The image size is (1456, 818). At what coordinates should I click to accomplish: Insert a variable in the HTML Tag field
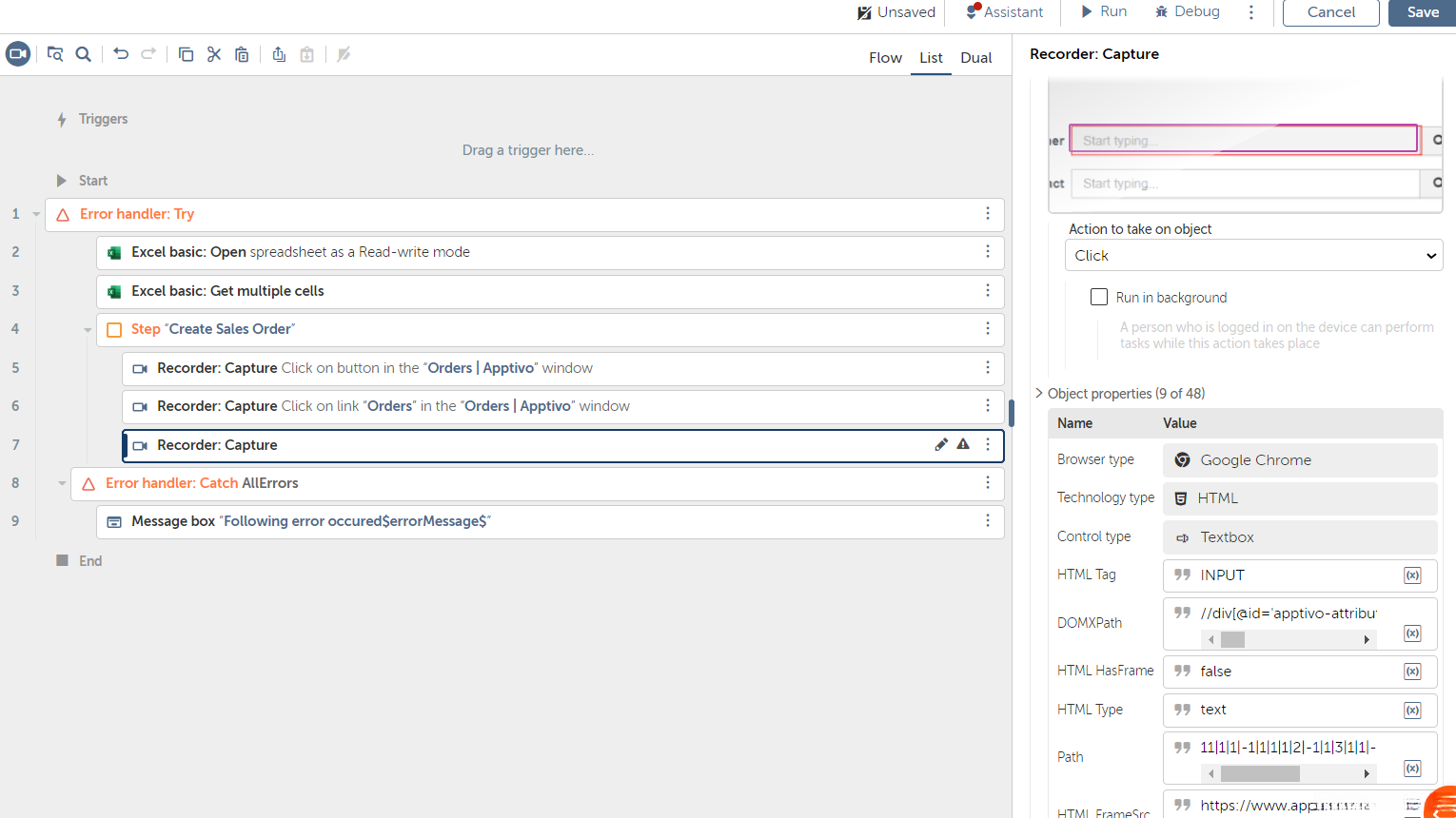click(x=1413, y=575)
